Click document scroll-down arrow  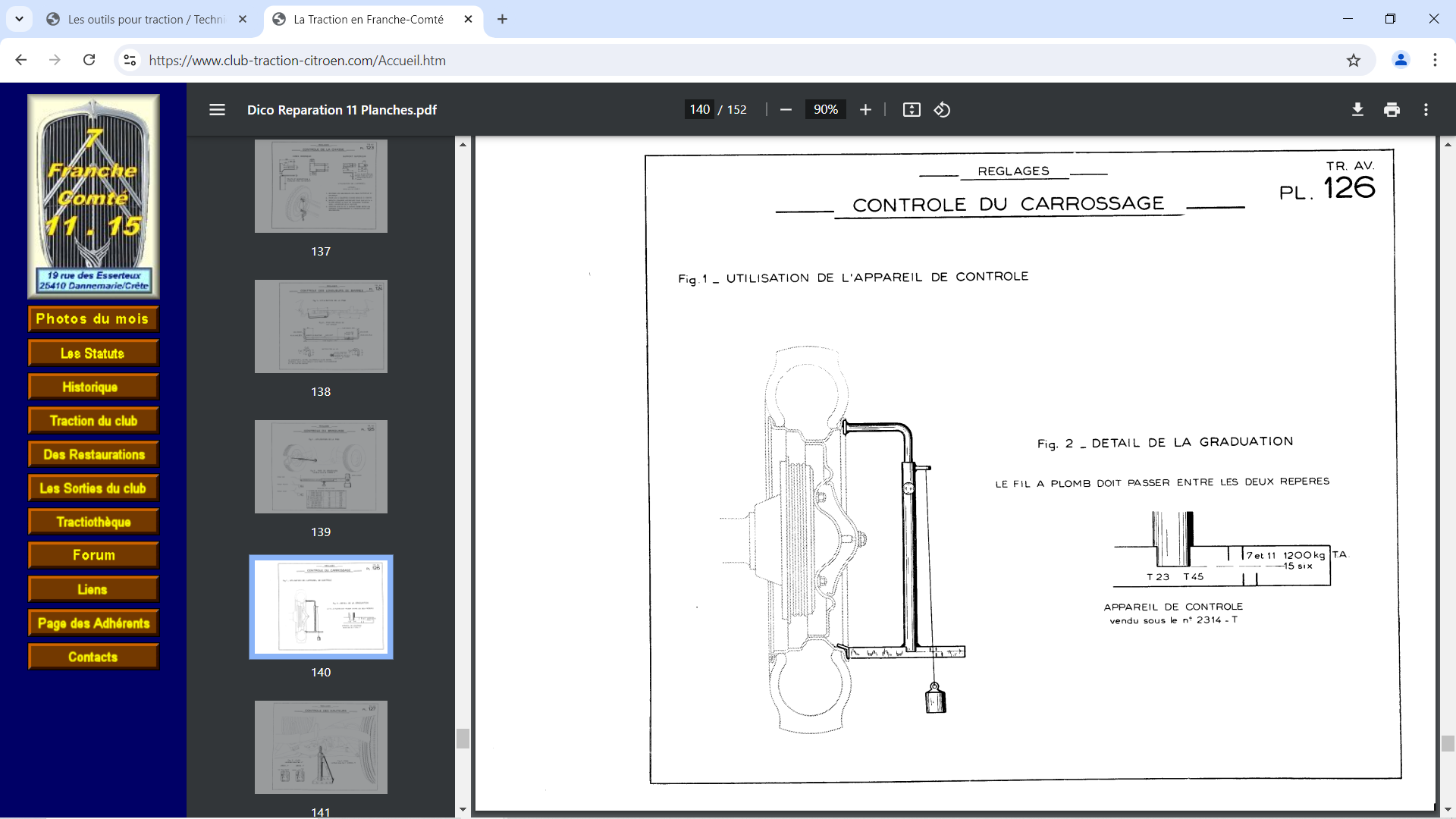1448,809
